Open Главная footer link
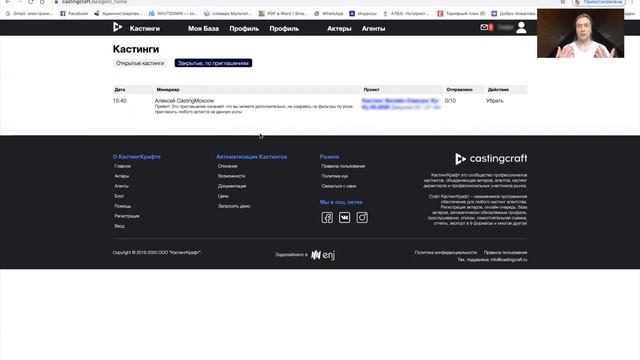 (x=122, y=166)
